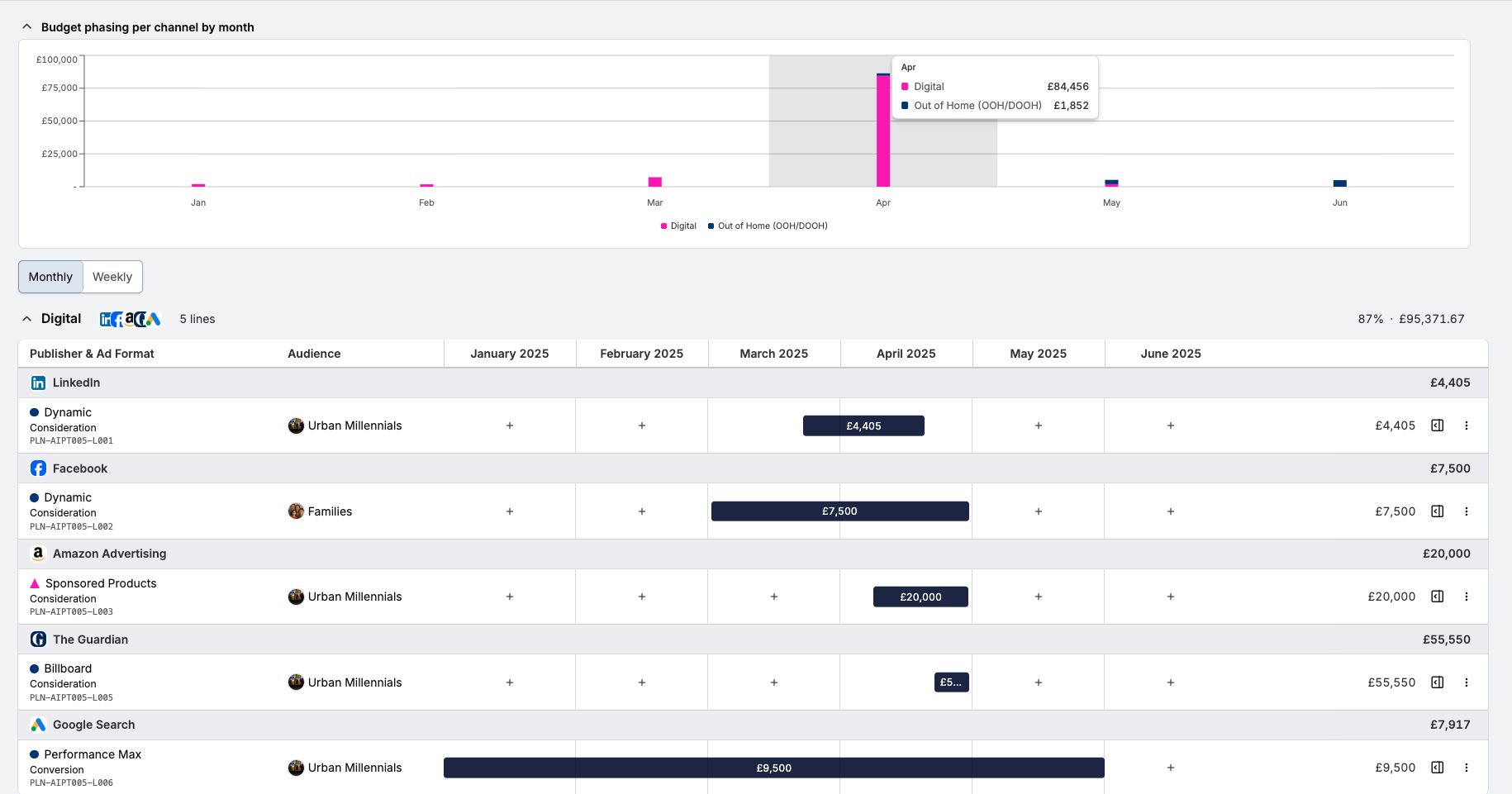Click the Families audience avatar
Screen dimensions: 1512x794
click(296, 511)
